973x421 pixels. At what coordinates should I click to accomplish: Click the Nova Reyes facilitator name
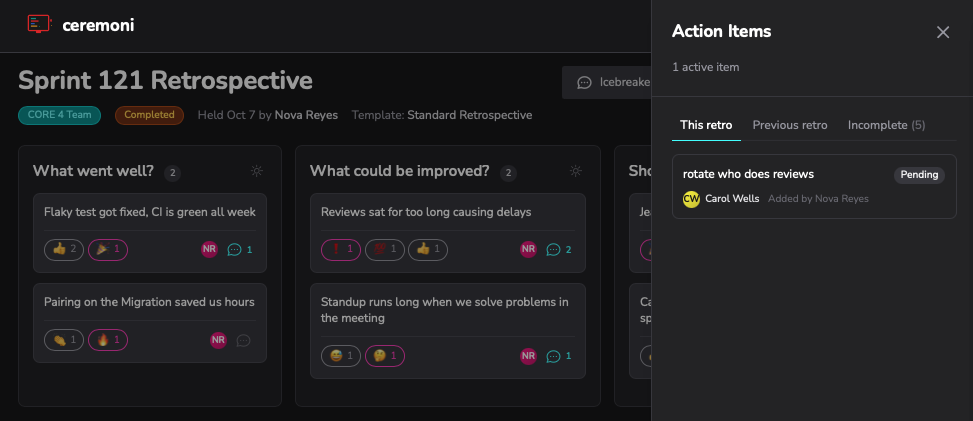point(307,115)
